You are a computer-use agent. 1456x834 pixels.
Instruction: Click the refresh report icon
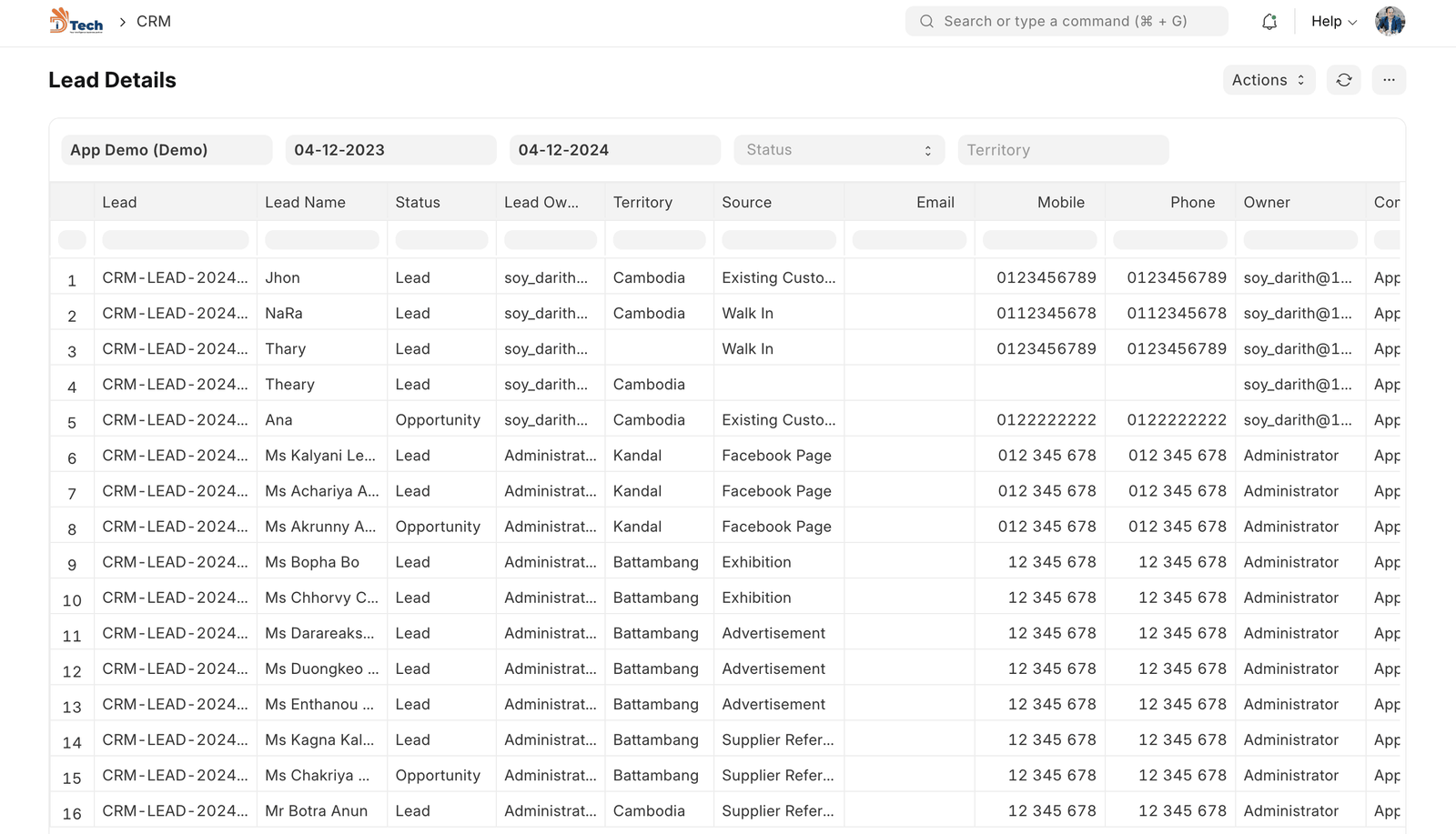1343,80
